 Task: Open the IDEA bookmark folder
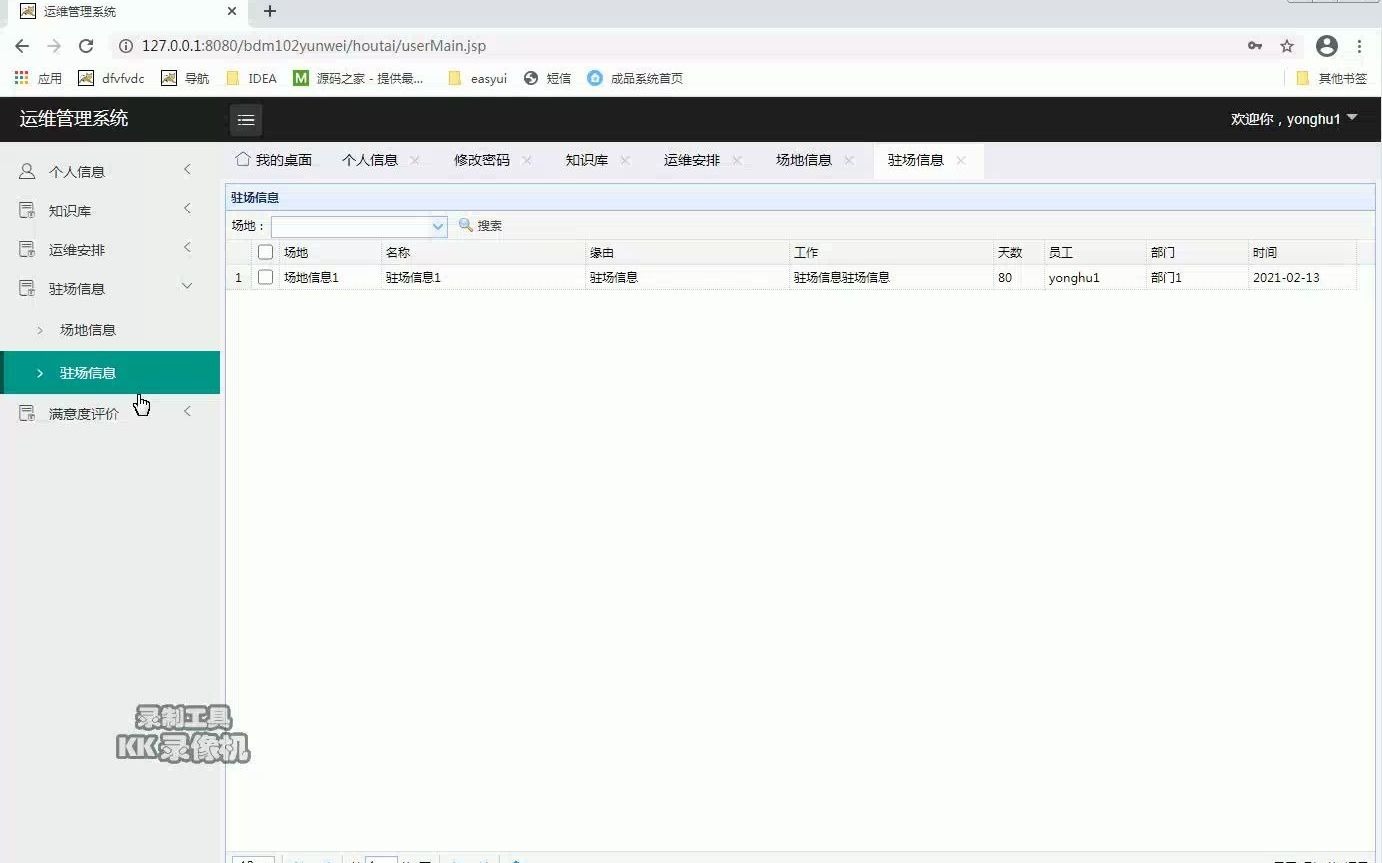click(x=252, y=78)
